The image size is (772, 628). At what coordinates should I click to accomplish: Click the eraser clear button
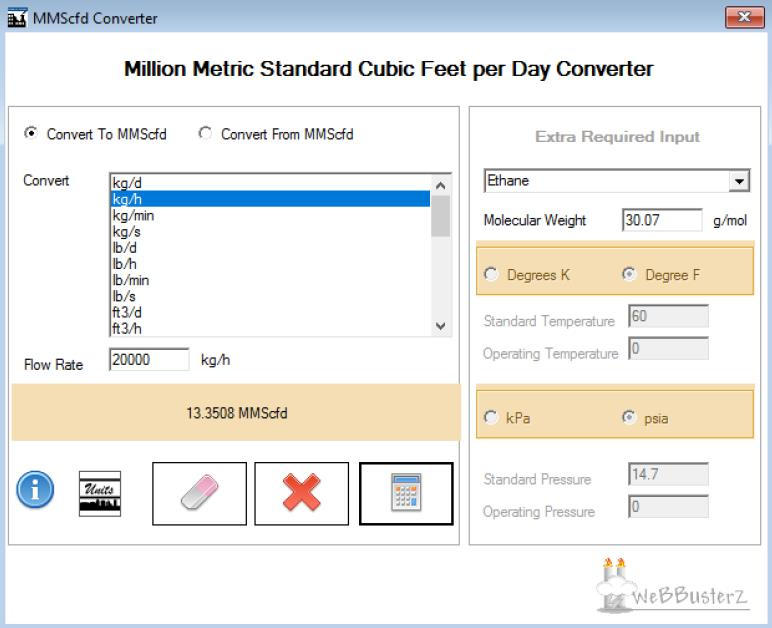[199, 493]
